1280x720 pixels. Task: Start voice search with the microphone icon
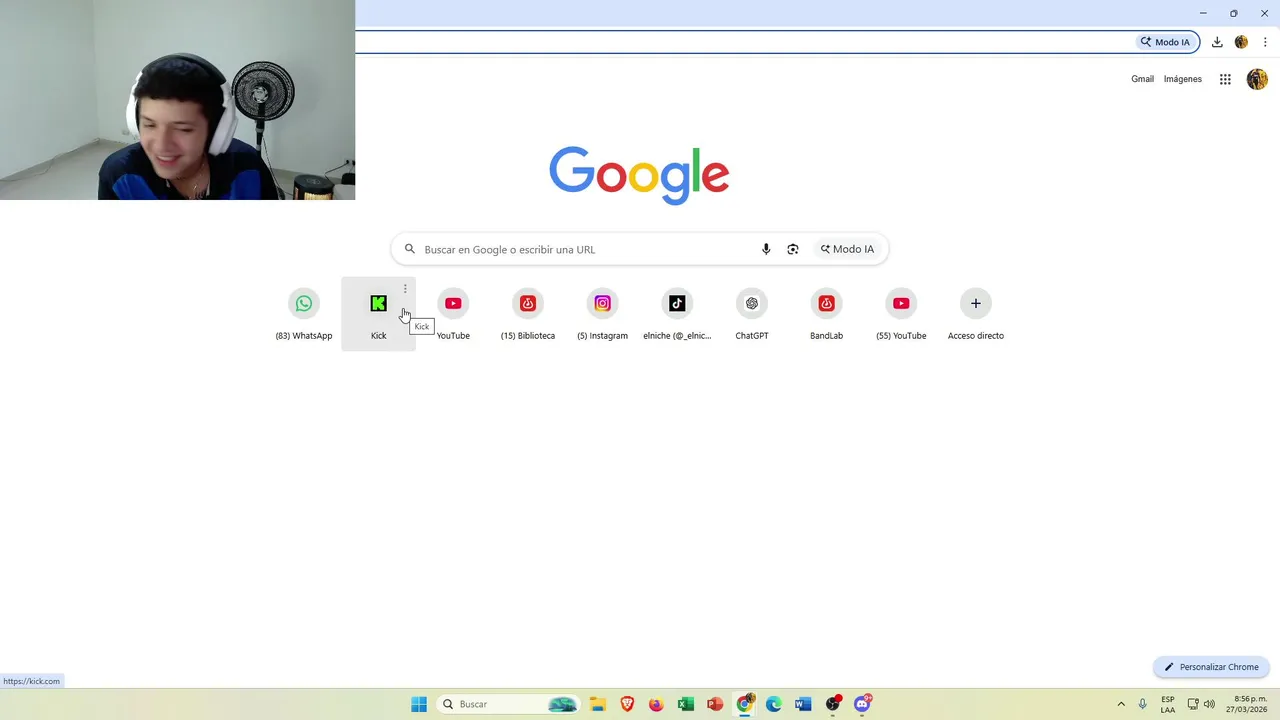[766, 249]
